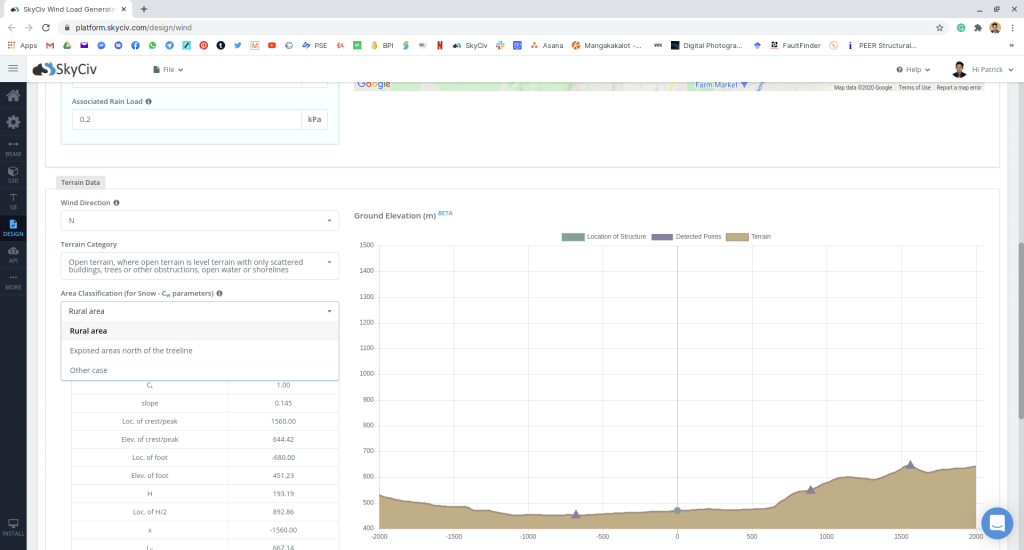Toggle the Terrain legend series
This screenshot has width=1024, height=550.
point(748,236)
